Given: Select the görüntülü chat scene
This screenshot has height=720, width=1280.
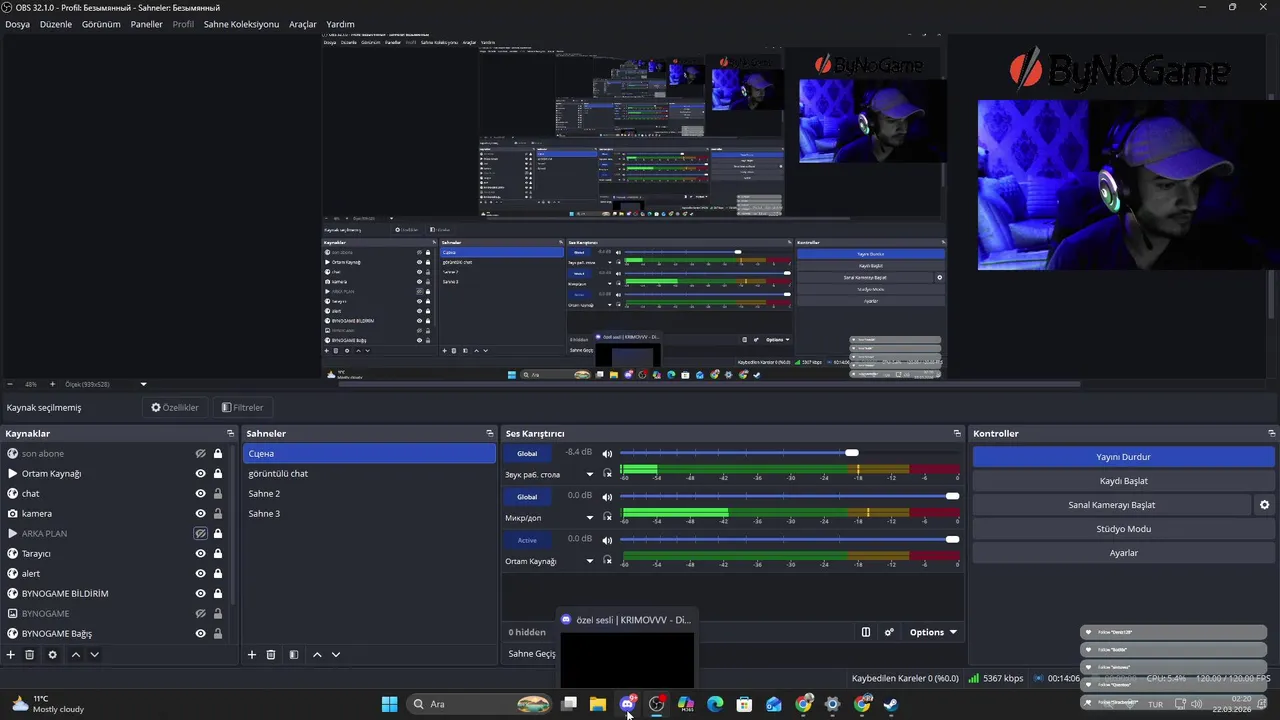Looking at the screenshot, I should [x=370, y=474].
